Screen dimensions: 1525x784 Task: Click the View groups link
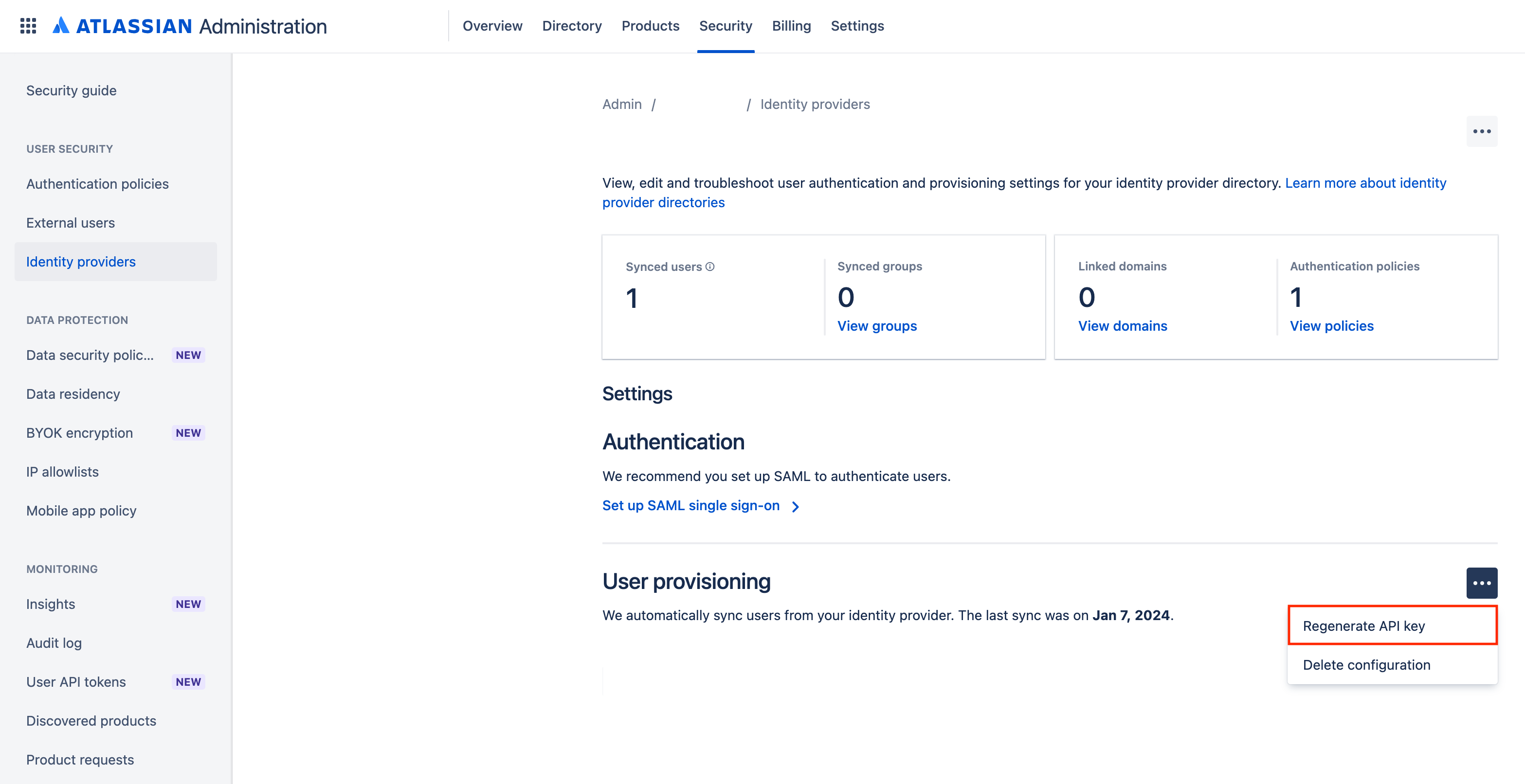(877, 326)
